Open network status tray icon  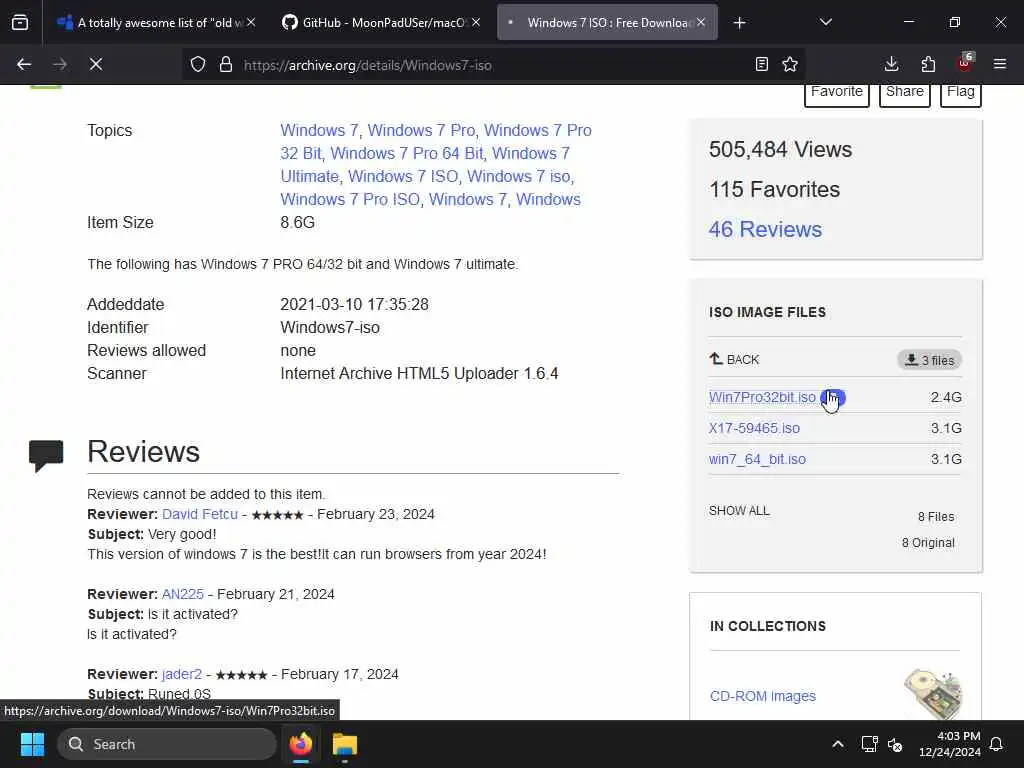tap(869, 744)
